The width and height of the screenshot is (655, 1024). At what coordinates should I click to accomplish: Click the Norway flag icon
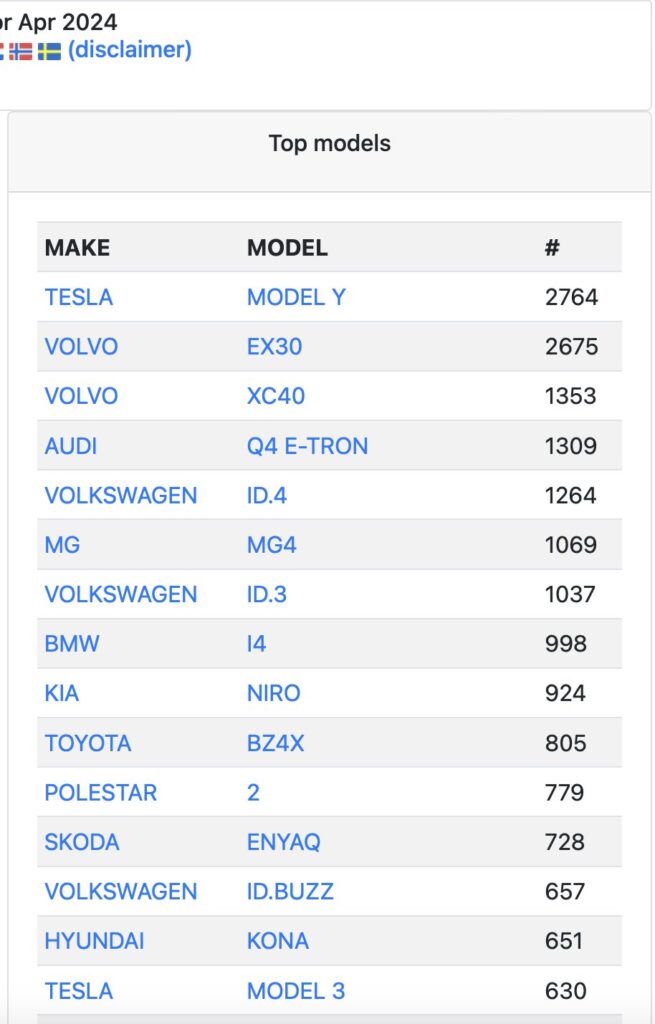20,51
